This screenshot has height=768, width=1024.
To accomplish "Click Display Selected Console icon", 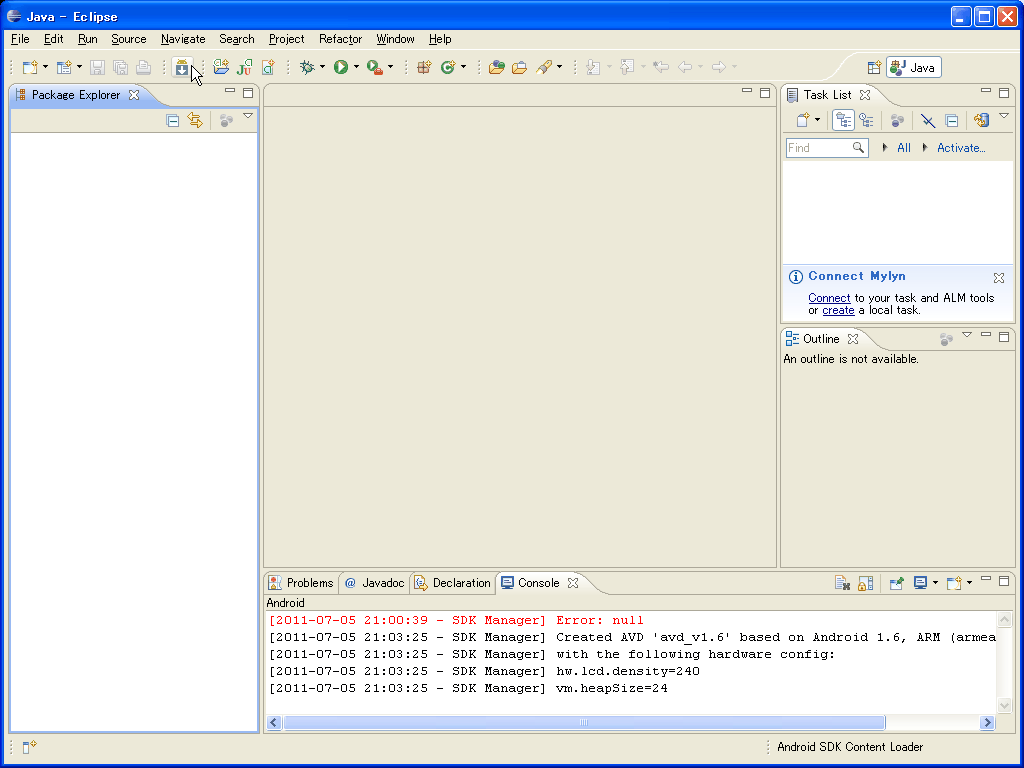I will point(920,583).
